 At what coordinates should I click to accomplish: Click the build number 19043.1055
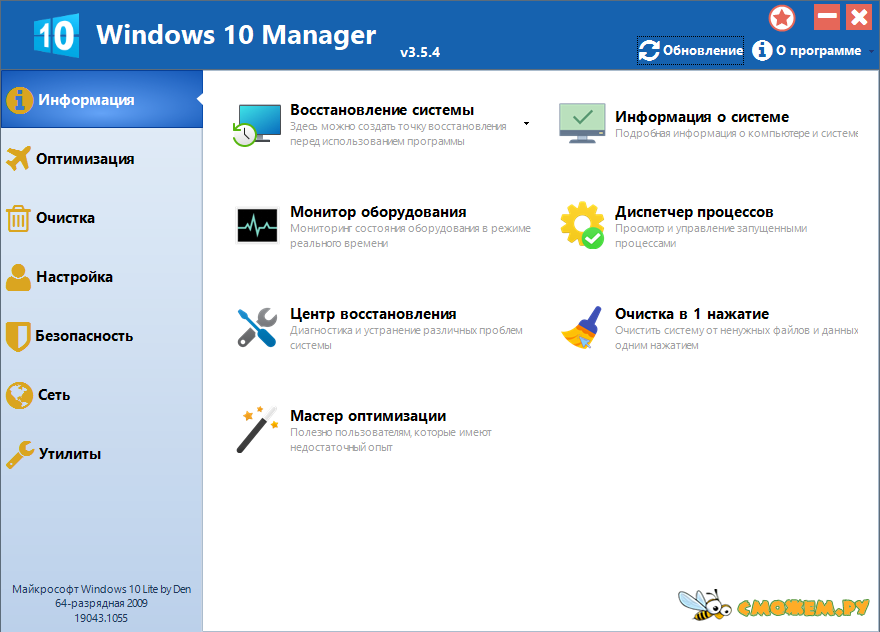point(102,618)
